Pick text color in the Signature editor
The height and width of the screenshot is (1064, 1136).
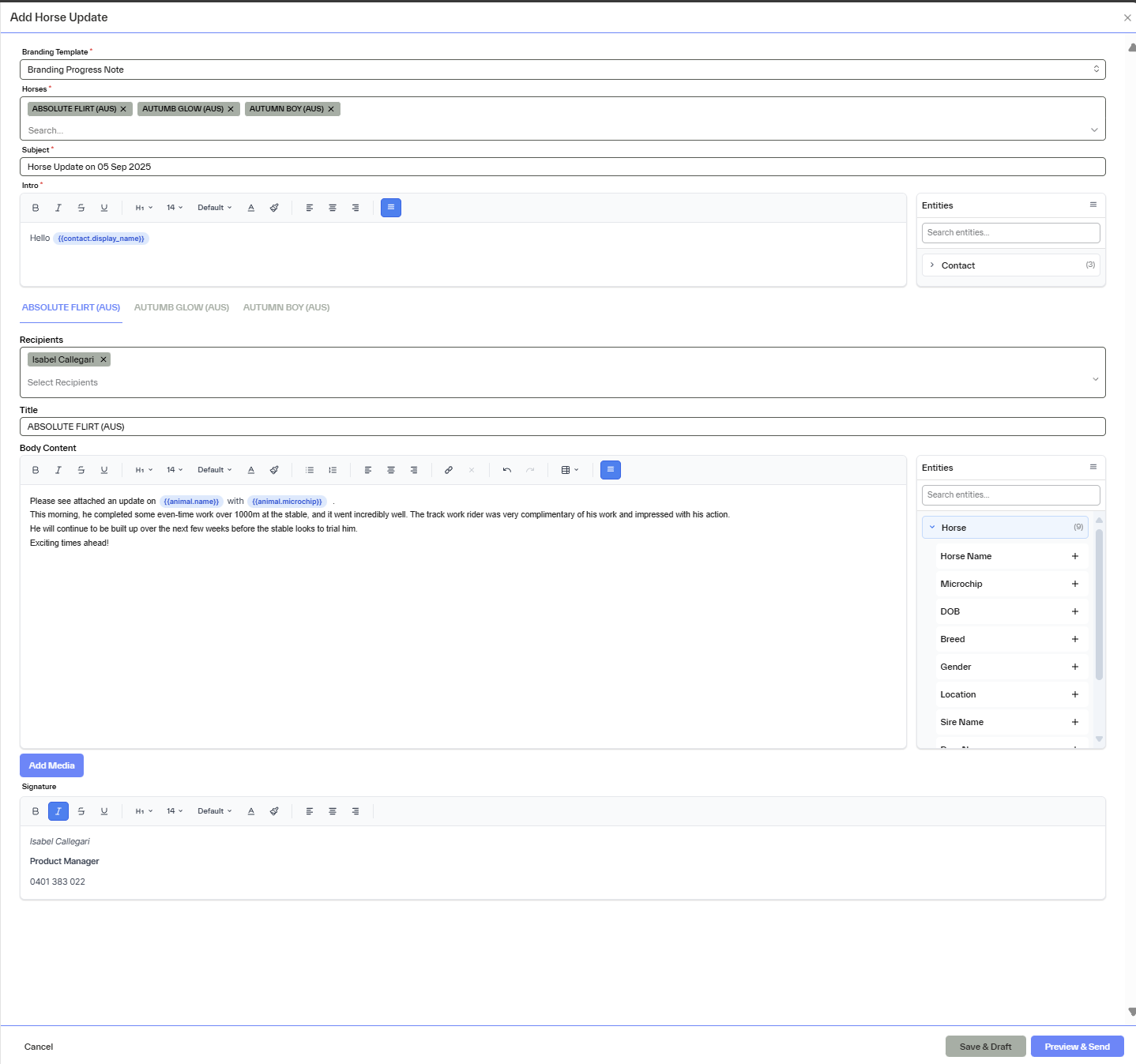(x=251, y=811)
